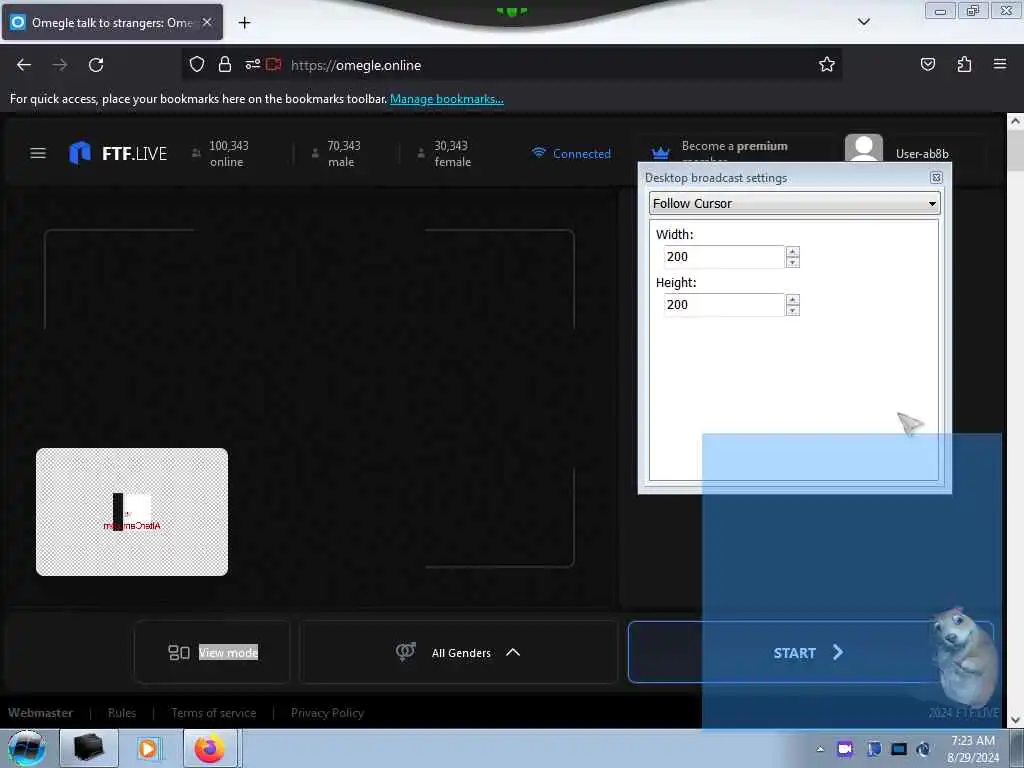
Task: Open the Firefox extensions puzzle icon
Action: [x=964, y=65]
